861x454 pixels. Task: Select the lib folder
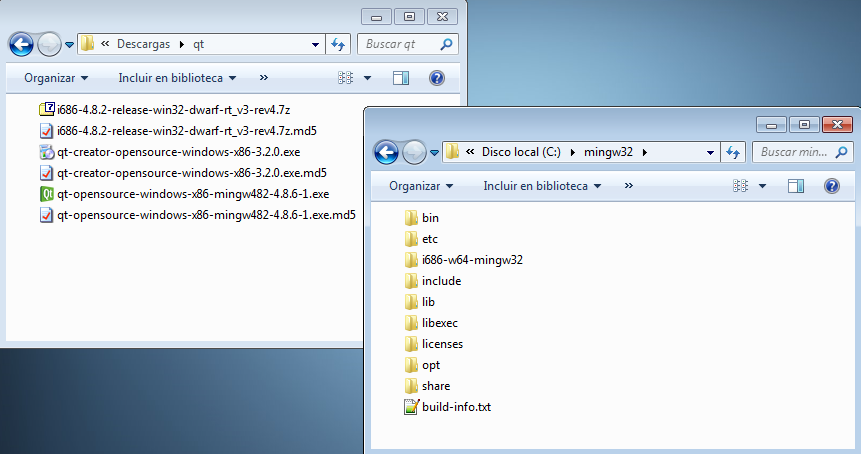tap(420, 302)
